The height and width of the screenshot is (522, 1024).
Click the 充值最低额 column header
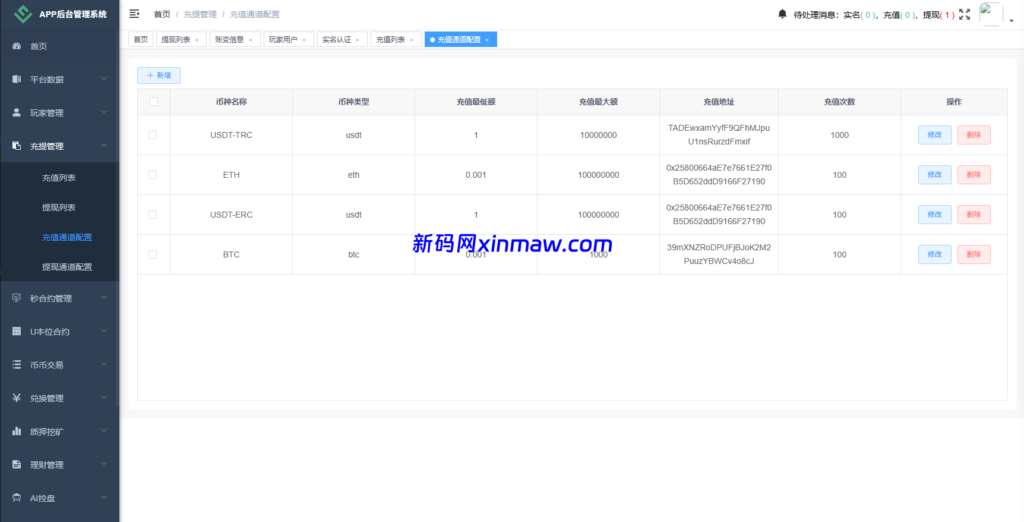pos(475,102)
